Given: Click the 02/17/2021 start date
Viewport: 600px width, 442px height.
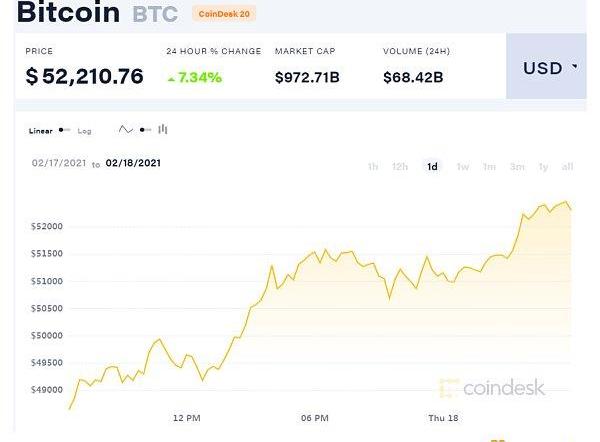Looking at the screenshot, I should (x=59, y=163).
